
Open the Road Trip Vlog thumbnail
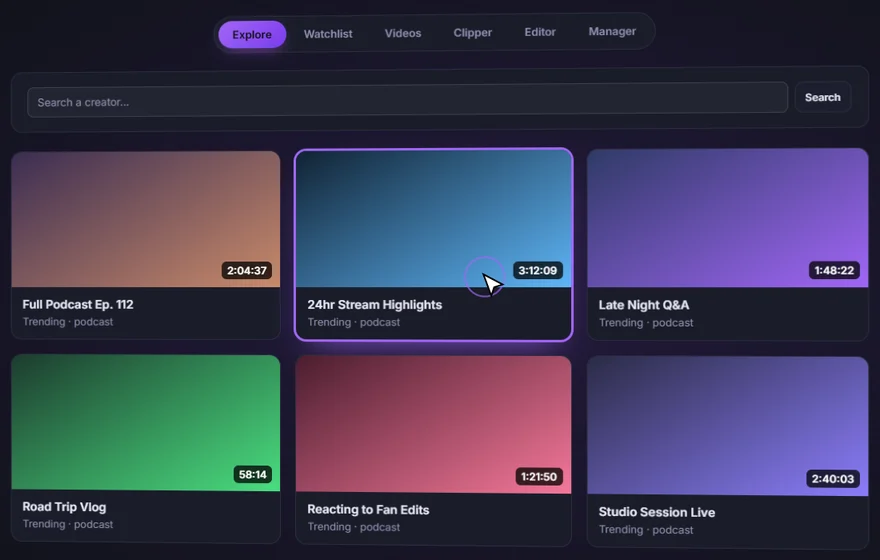(146, 423)
